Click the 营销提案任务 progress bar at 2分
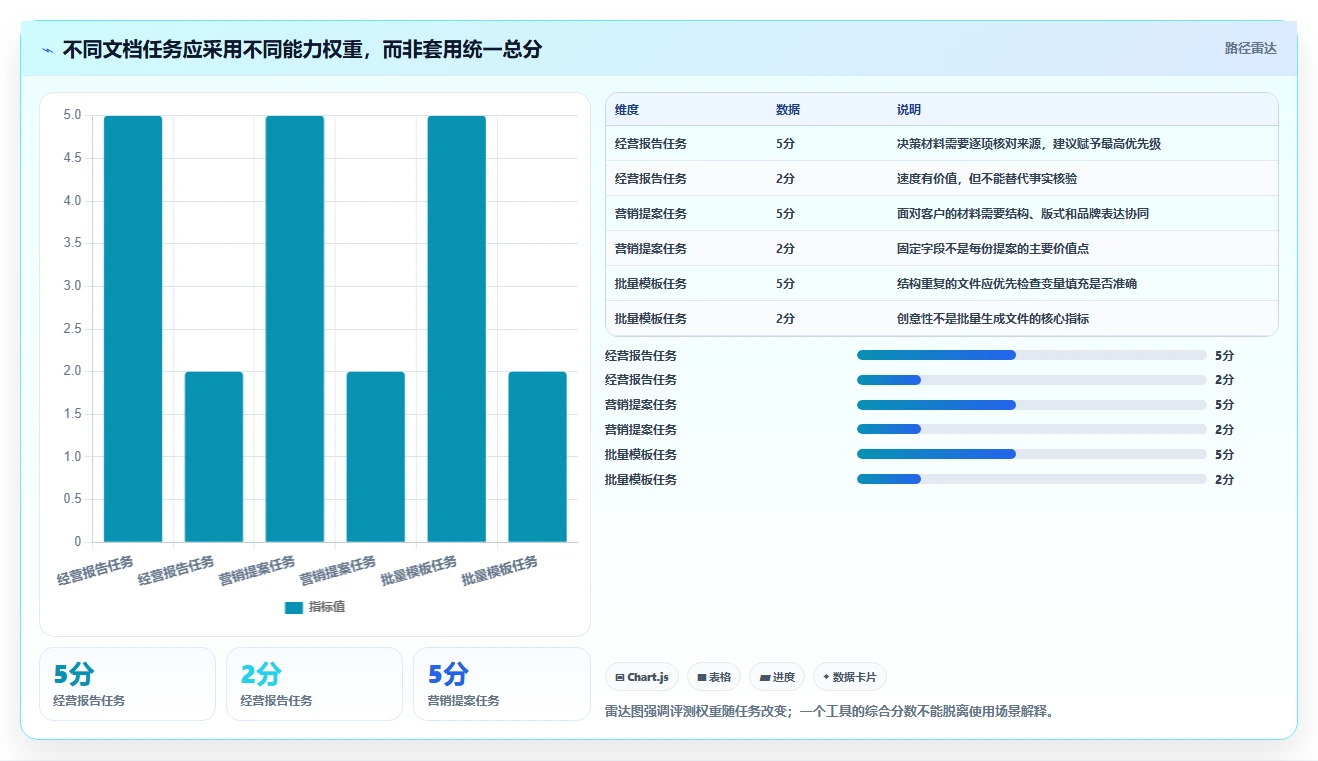Image resolution: width=1318 pixels, height=761 pixels. [x=1032, y=430]
